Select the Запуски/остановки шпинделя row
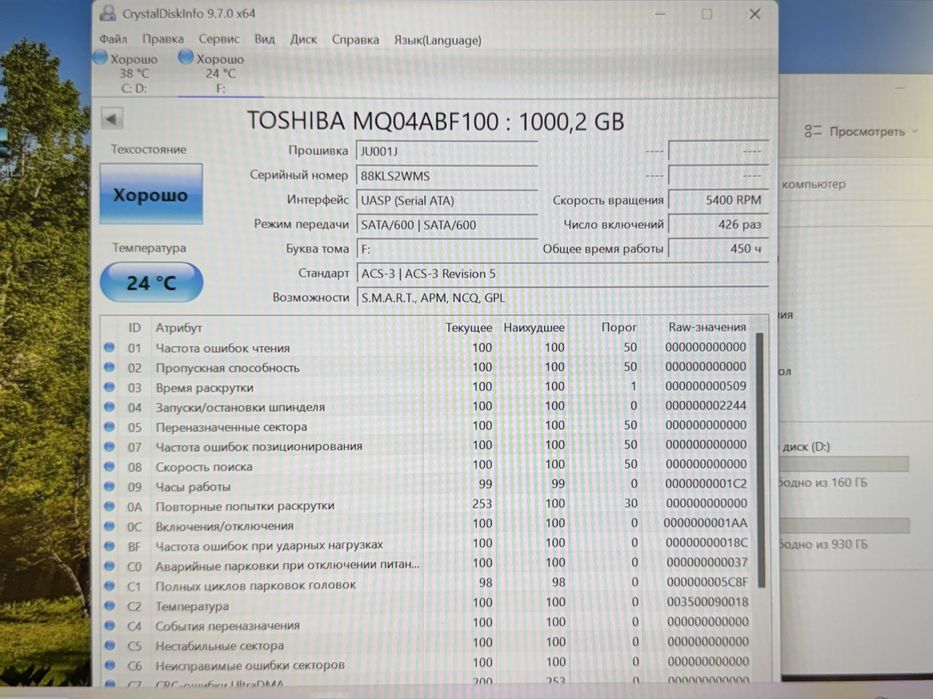This screenshot has height=699, width=933. (x=427, y=407)
